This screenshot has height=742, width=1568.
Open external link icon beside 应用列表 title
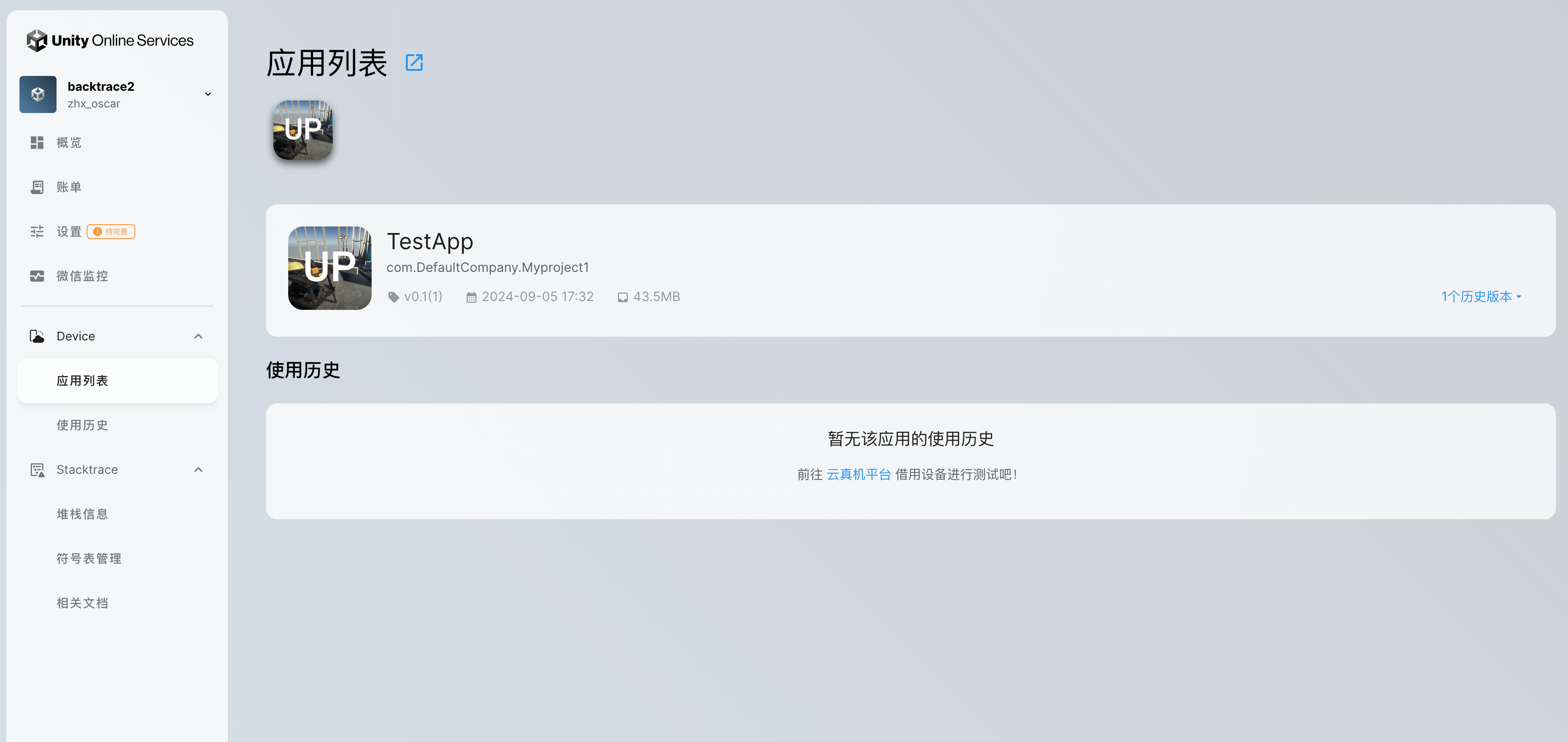coord(414,62)
